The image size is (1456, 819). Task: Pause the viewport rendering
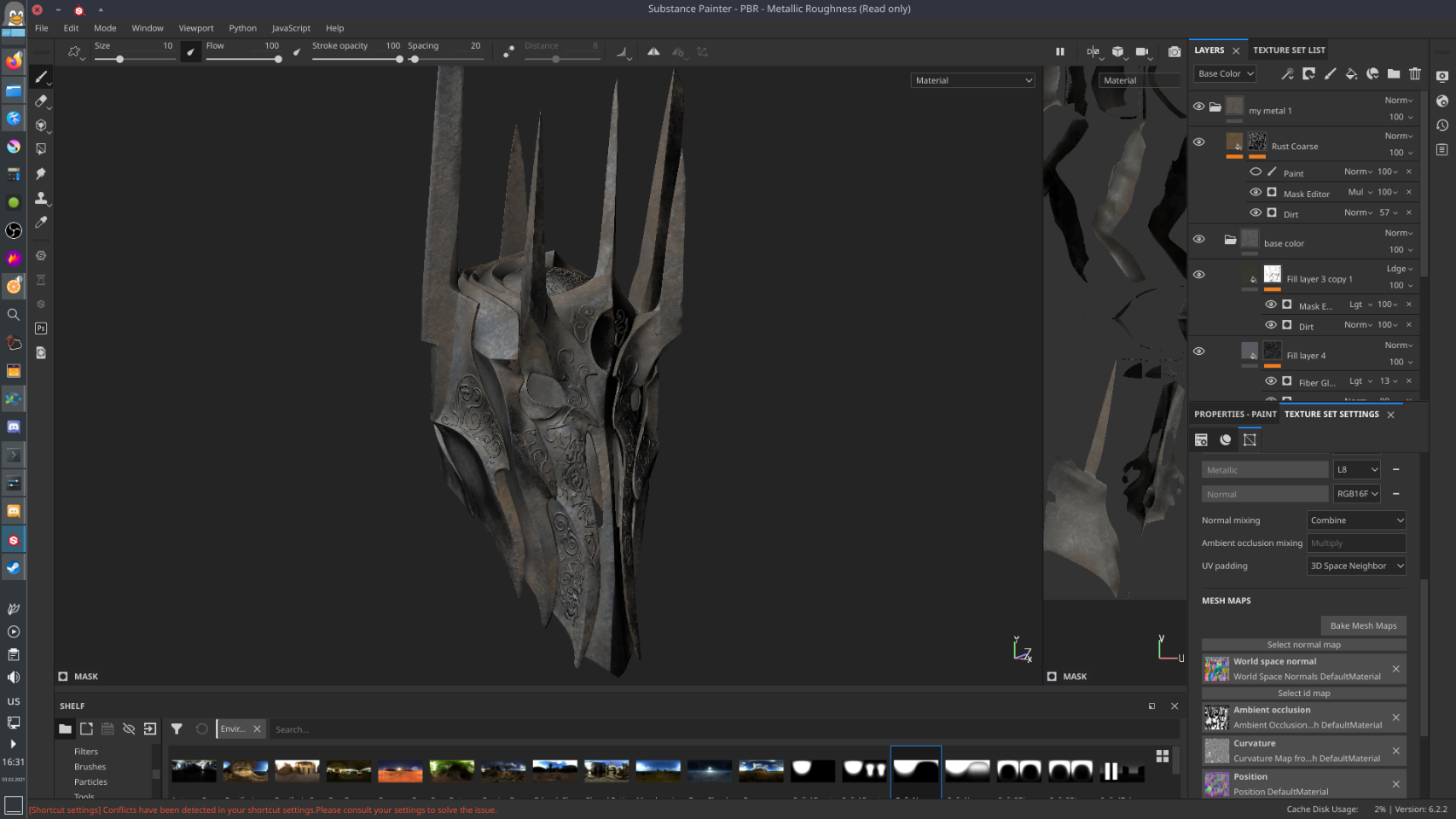coord(1060,52)
